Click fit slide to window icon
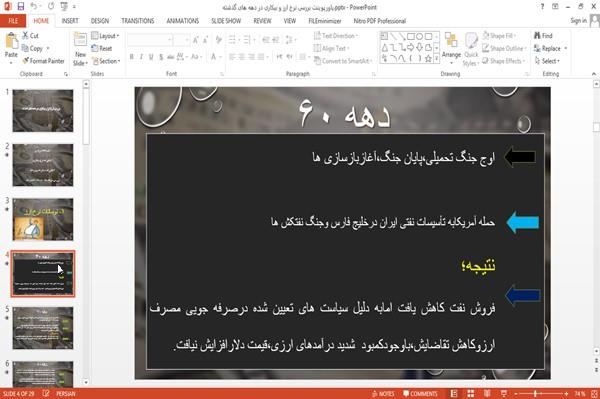This screenshot has height=399, width=600. tap(594, 394)
